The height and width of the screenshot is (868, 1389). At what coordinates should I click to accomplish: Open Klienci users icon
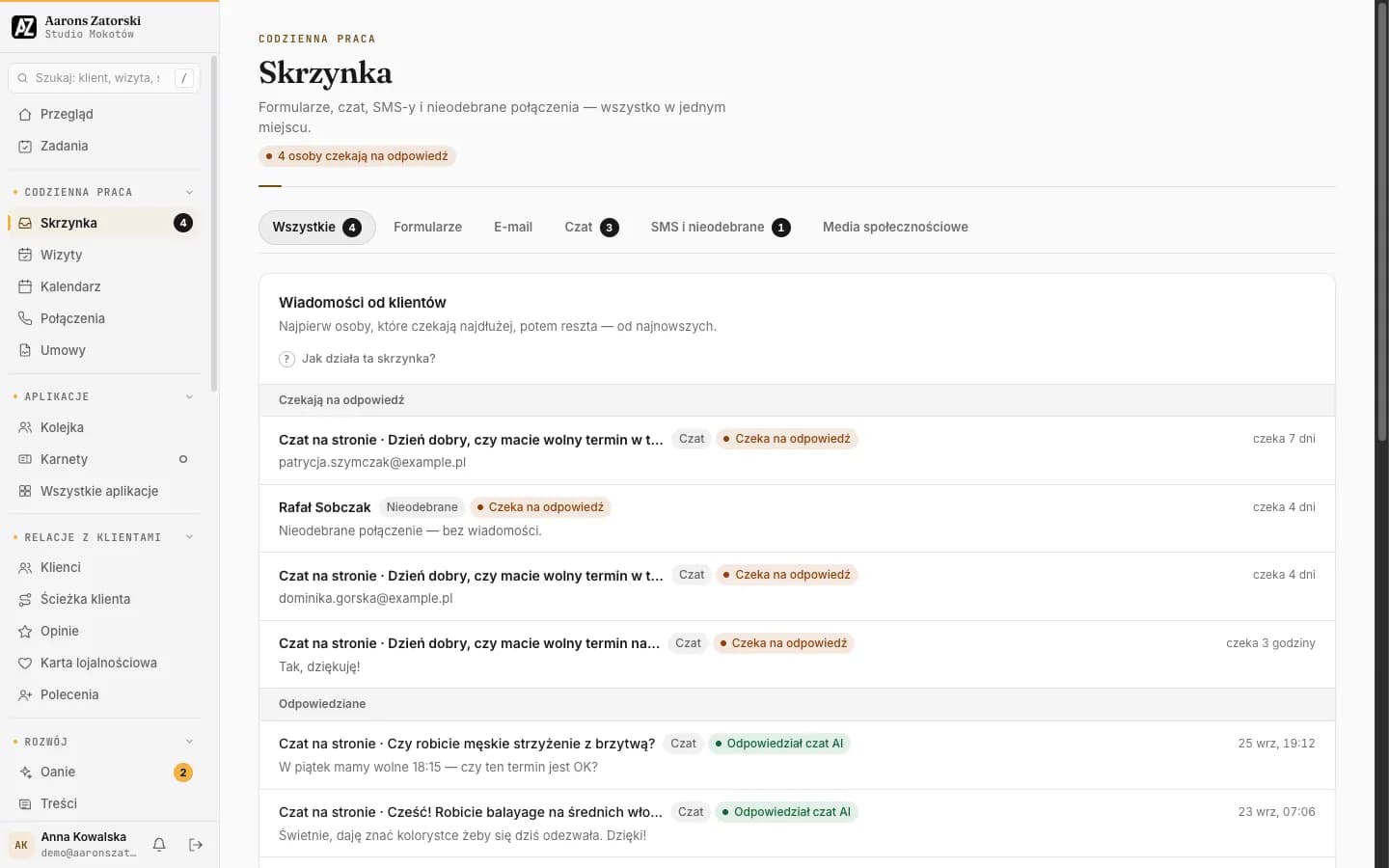[x=25, y=567]
